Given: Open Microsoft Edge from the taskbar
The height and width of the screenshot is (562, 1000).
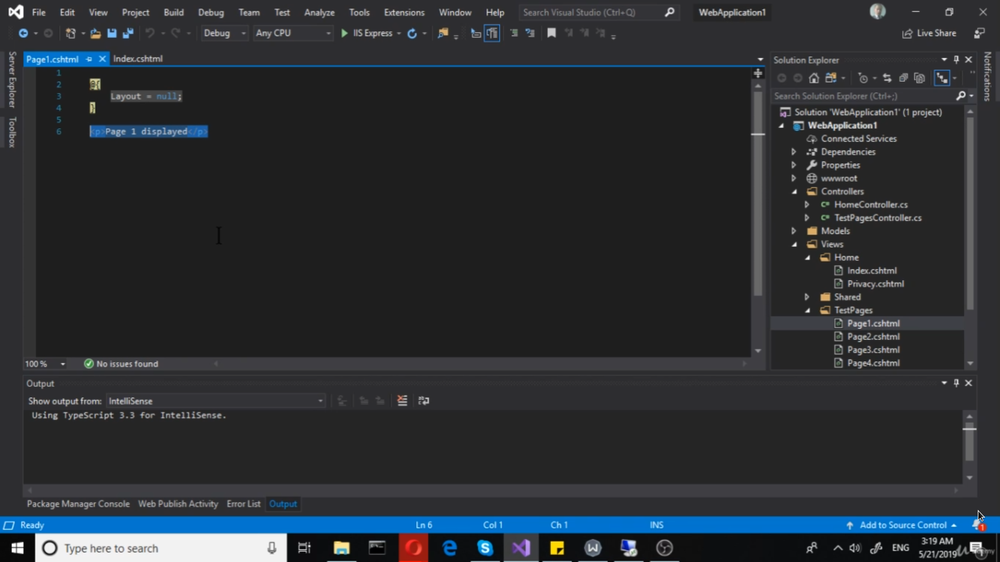Looking at the screenshot, I should [x=450, y=548].
